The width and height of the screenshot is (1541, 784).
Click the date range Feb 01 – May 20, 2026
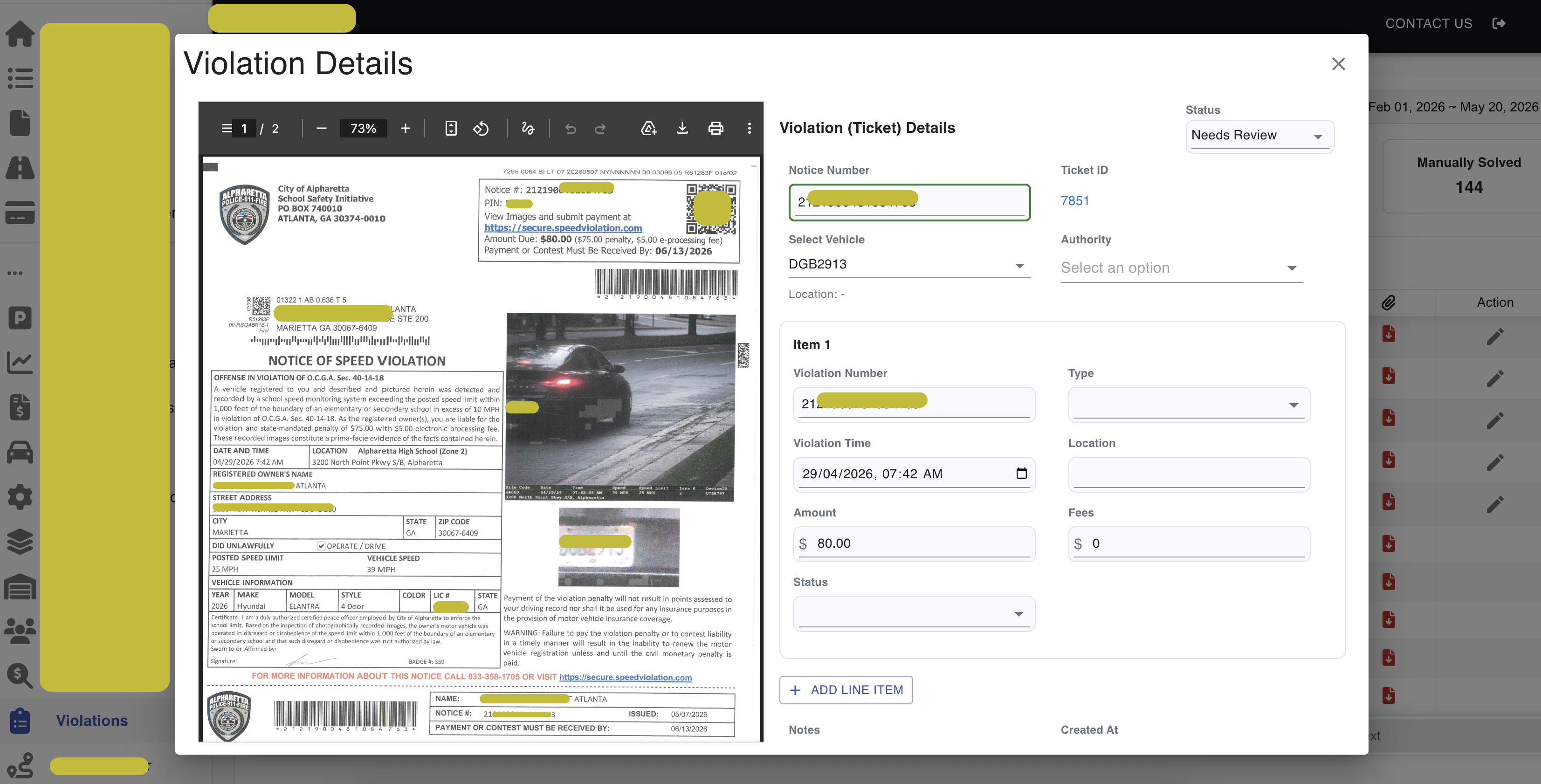[x=1453, y=107]
